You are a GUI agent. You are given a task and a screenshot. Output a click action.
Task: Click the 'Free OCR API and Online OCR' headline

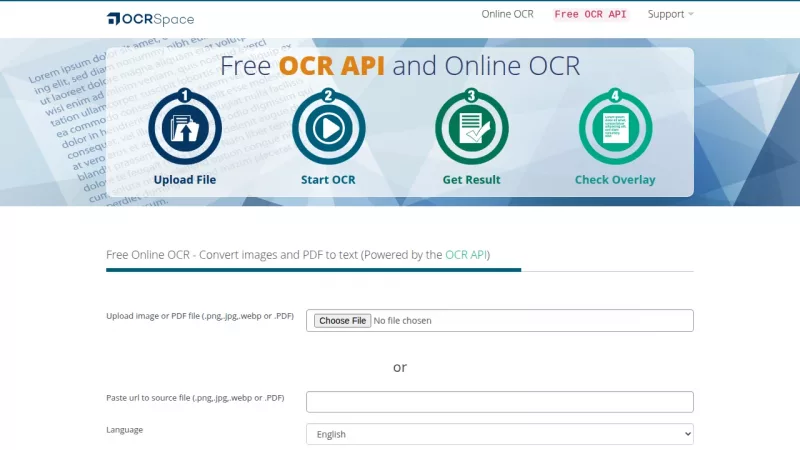tap(400, 66)
